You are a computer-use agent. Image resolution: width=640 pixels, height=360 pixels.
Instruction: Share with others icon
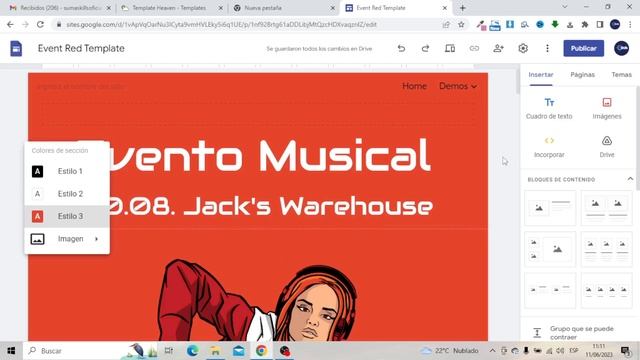[498, 49]
